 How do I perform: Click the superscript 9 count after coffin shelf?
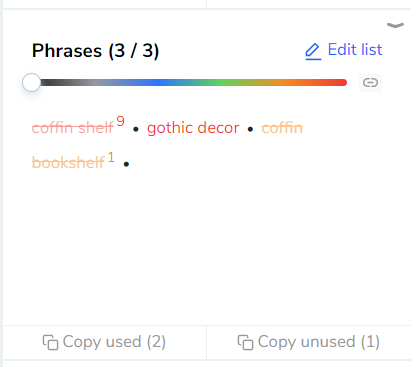[120, 121]
